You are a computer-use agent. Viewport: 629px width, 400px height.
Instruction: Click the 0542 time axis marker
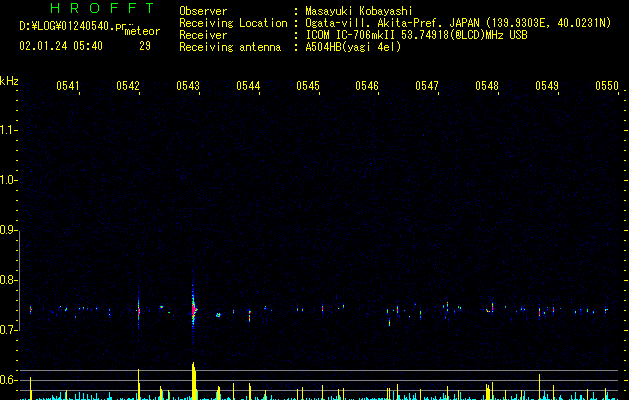128,86
